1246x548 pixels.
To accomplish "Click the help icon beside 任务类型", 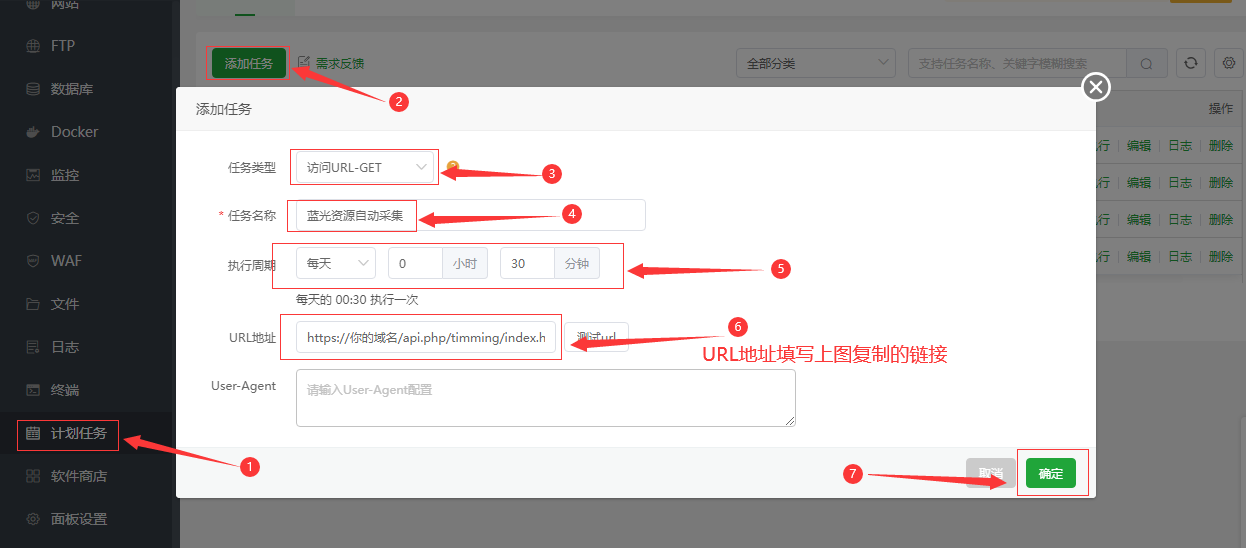I will pos(452,167).
